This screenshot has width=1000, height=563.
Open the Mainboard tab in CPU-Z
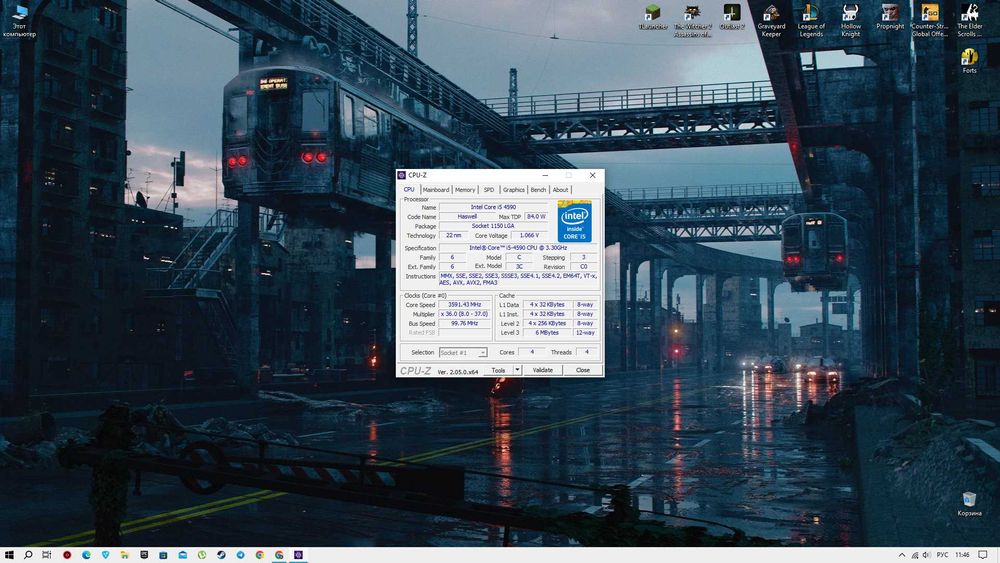click(x=436, y=190)
